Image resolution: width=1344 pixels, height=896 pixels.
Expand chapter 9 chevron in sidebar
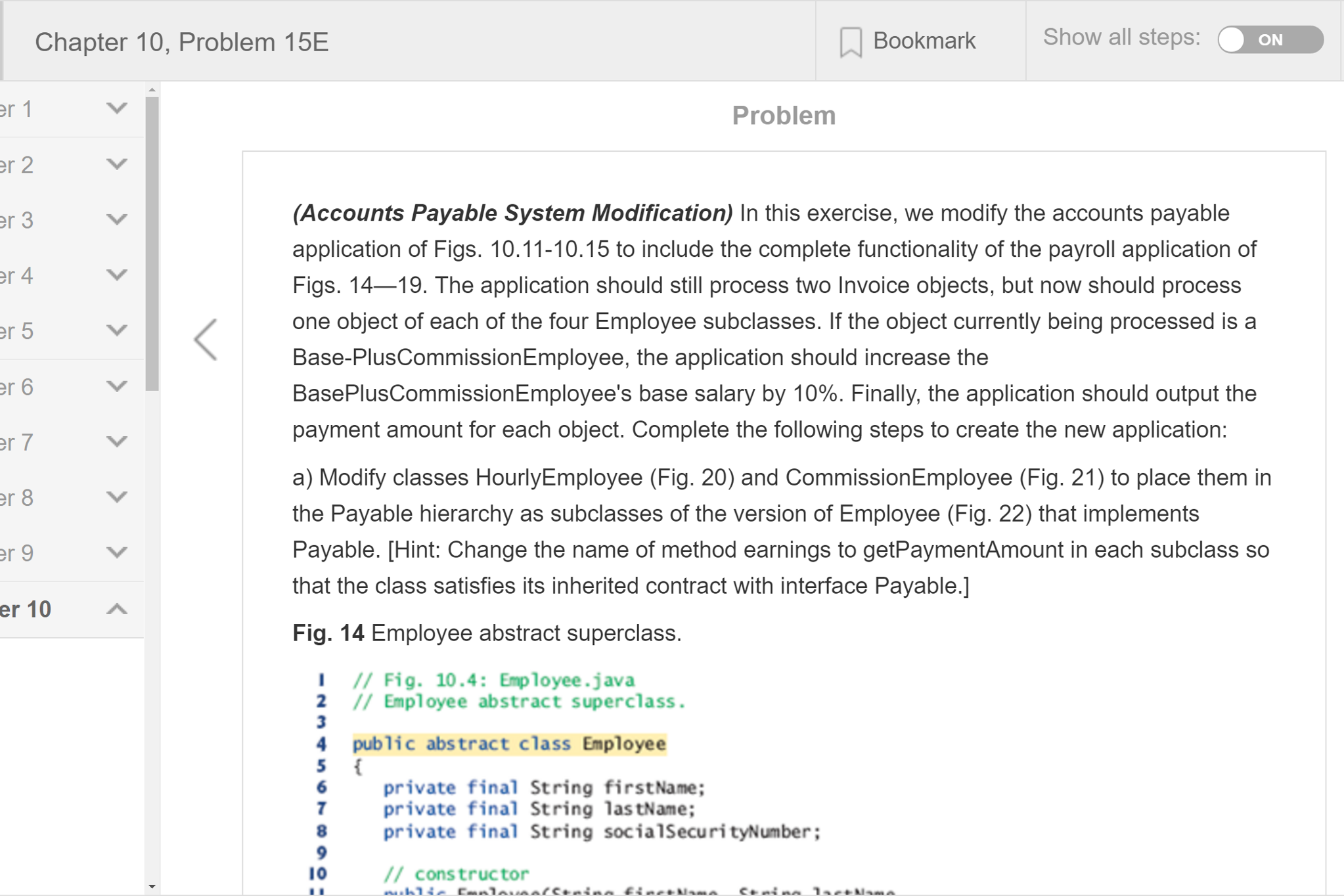pyautogui.click(x=116, y=552)
